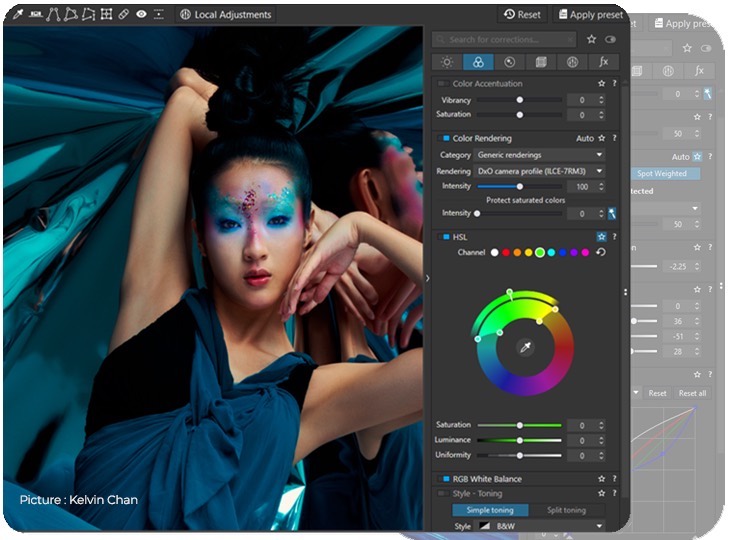Image resolution: width=733 pixels, height=540 pixels.
Task: Open Local Adjustments
Action: point(225,15)
